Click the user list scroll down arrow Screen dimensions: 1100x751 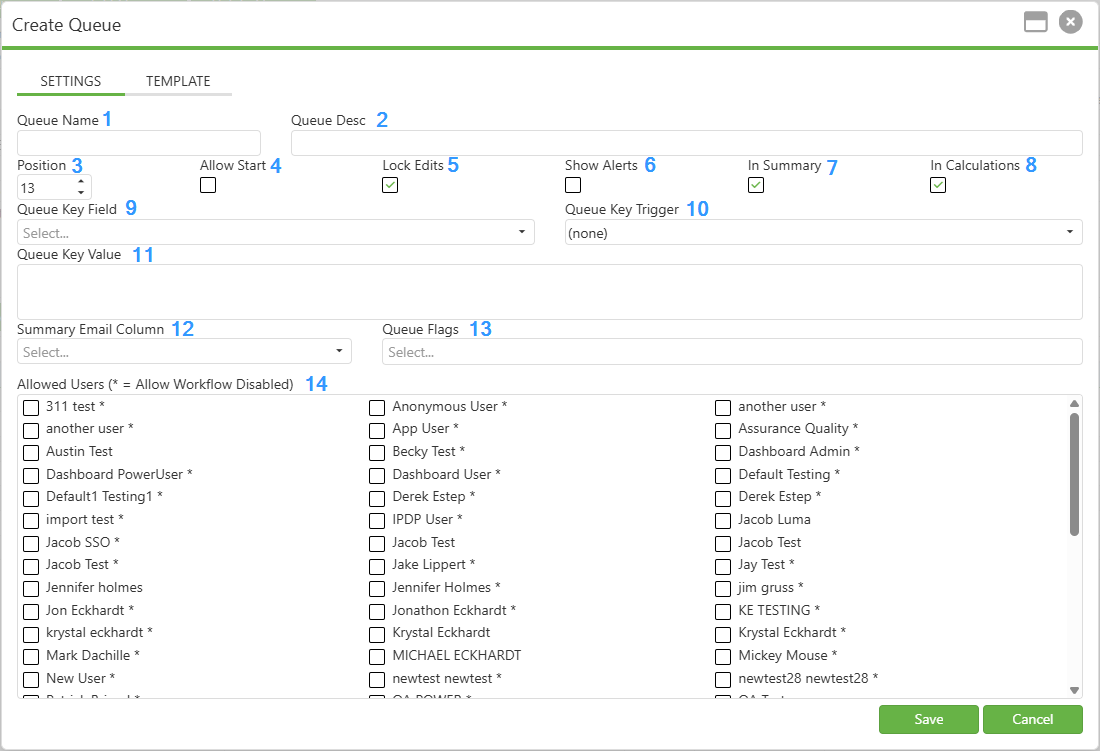[x=1074, y=690]
